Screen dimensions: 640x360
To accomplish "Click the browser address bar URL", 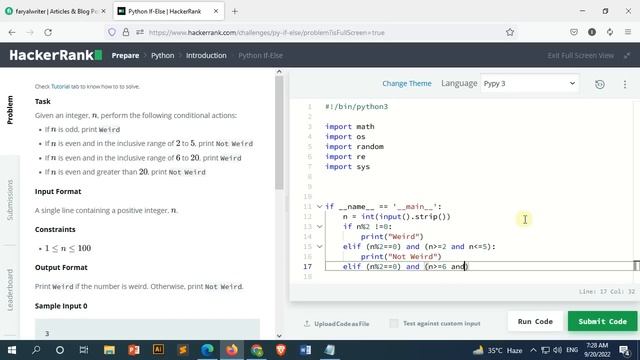I will tap(267, 32).
